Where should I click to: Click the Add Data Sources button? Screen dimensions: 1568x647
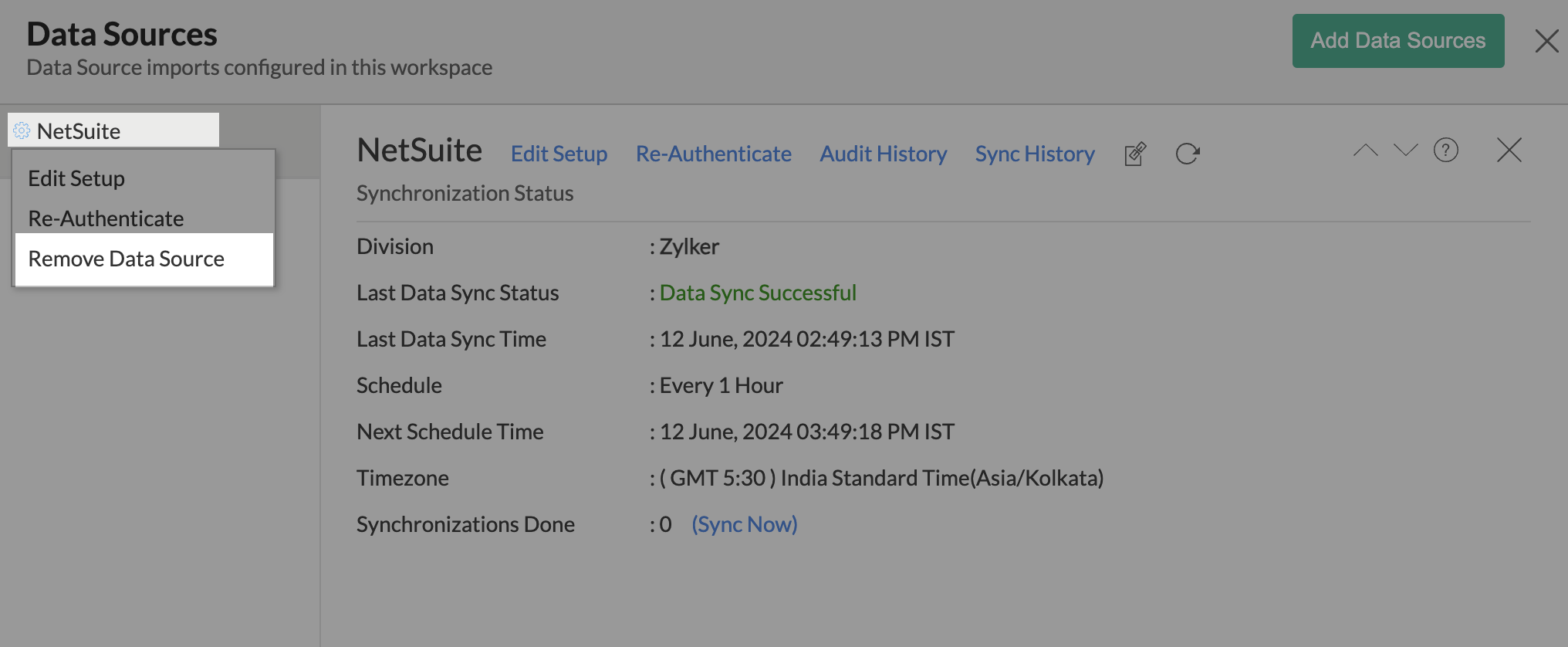[1398, 41]
